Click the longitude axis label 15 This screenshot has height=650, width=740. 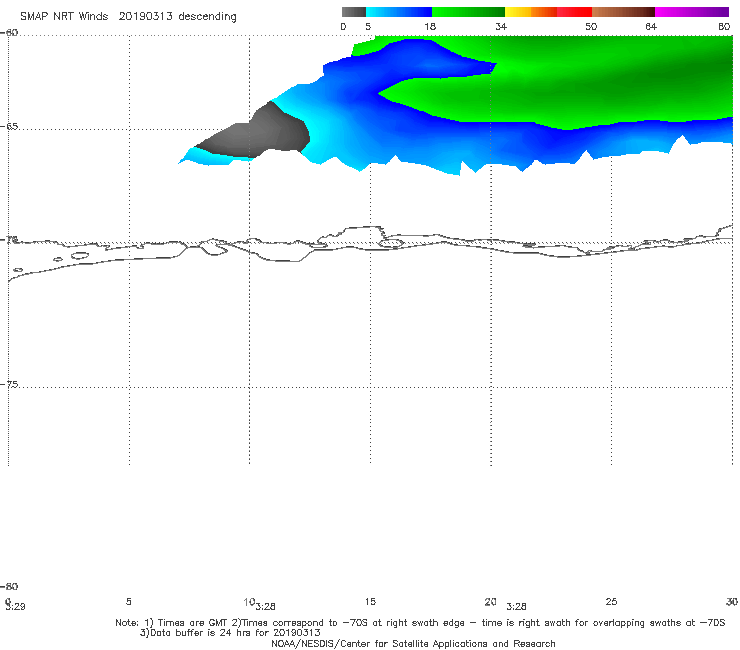click(370, 601)
